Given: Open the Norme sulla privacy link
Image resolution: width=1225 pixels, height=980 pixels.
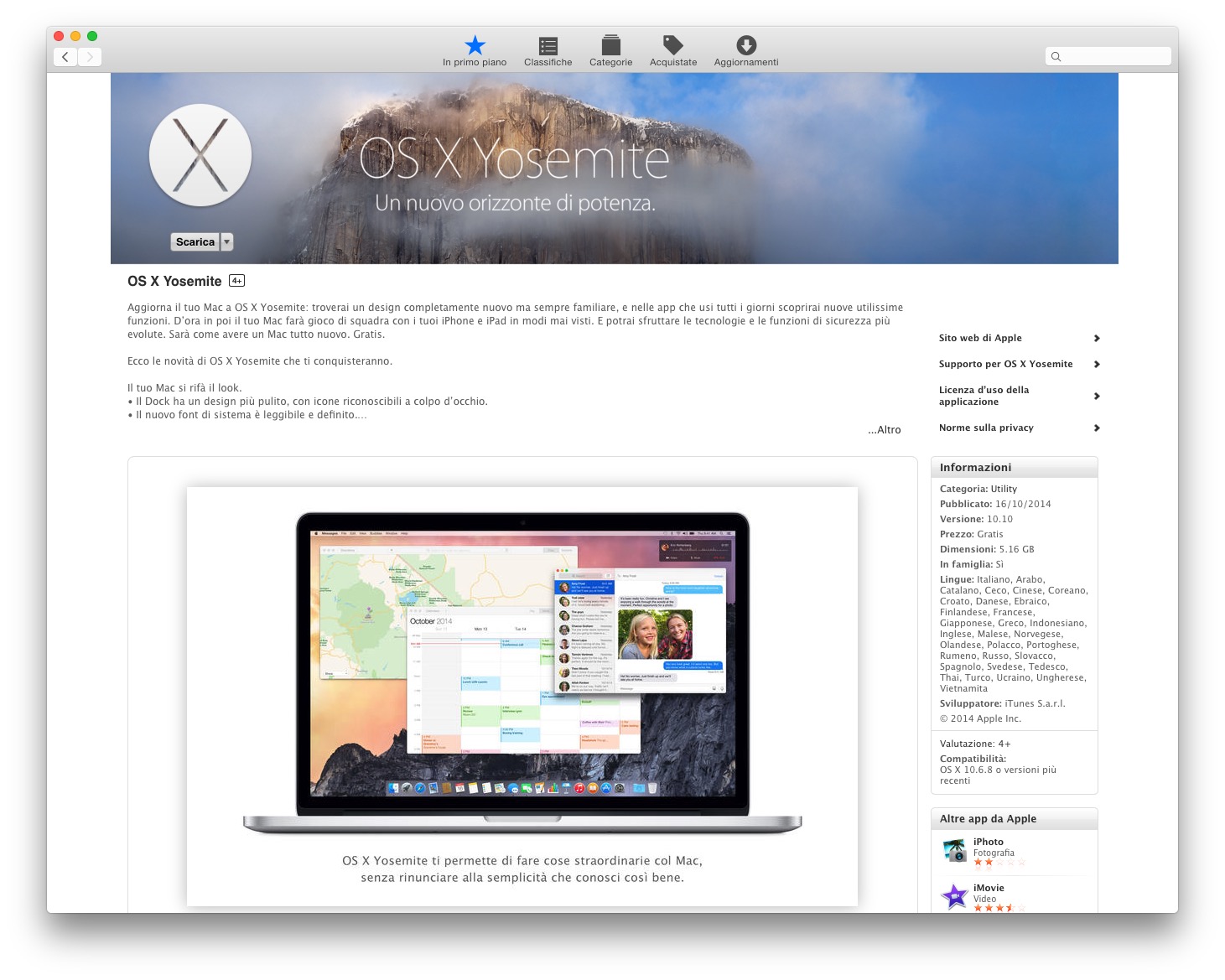Looking at the screenshot, I should coord(986,428).
